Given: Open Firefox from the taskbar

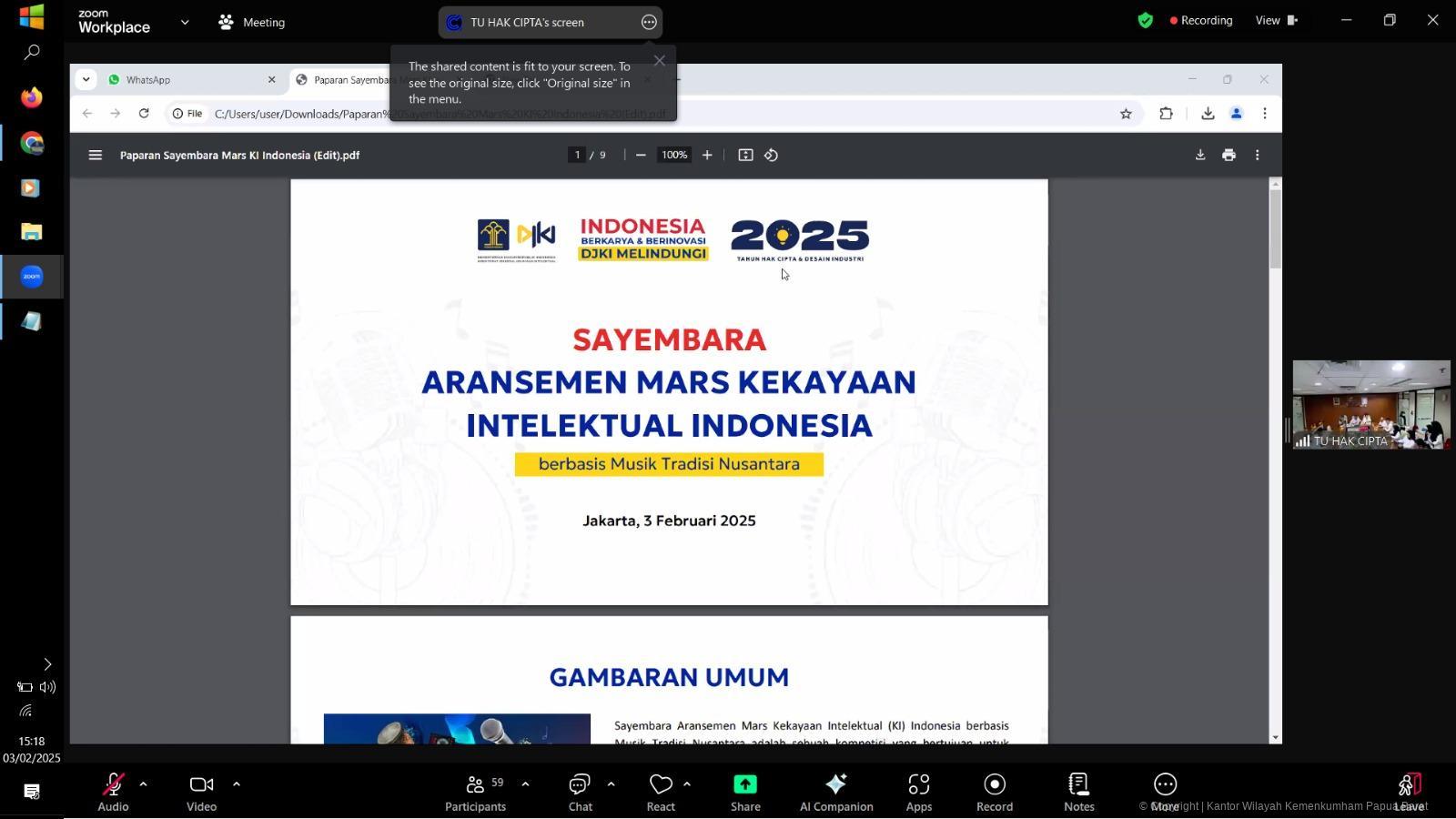Looking at the screenshot, I should pos(32,97).
